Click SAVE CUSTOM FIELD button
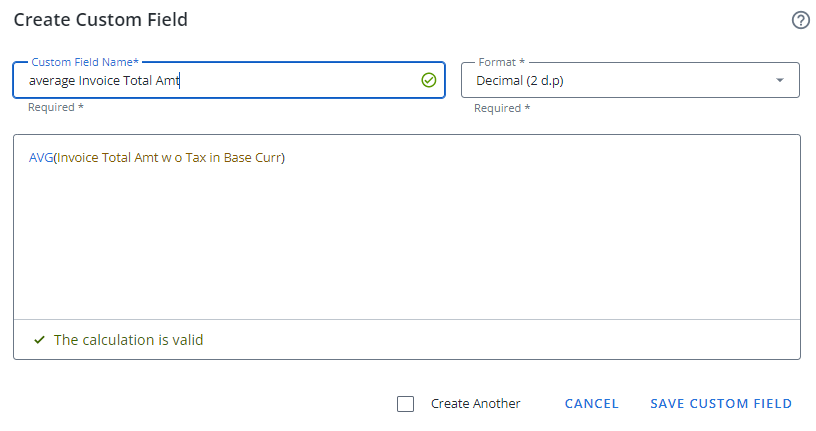The width and height of the screenshot is (816, 431). 720,404
